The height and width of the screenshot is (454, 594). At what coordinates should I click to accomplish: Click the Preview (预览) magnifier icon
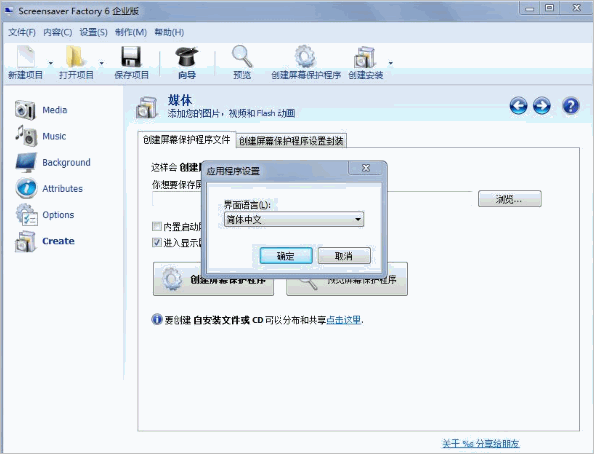pyautogui.click(x=242, y=56)
